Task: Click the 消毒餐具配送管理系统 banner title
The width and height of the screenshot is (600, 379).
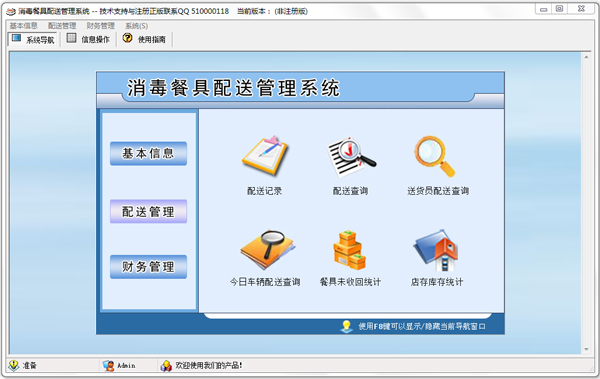Action: coord(233,88)
